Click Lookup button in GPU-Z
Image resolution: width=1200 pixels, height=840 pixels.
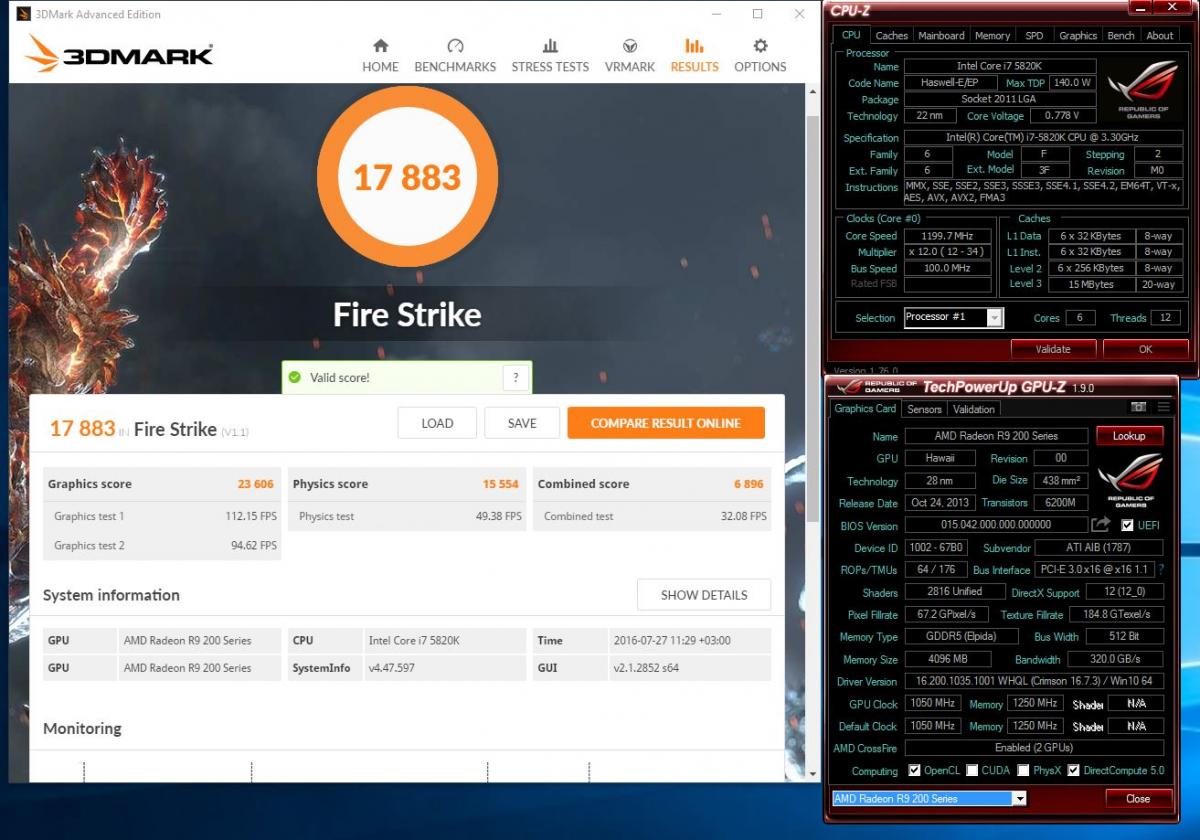1129,436
